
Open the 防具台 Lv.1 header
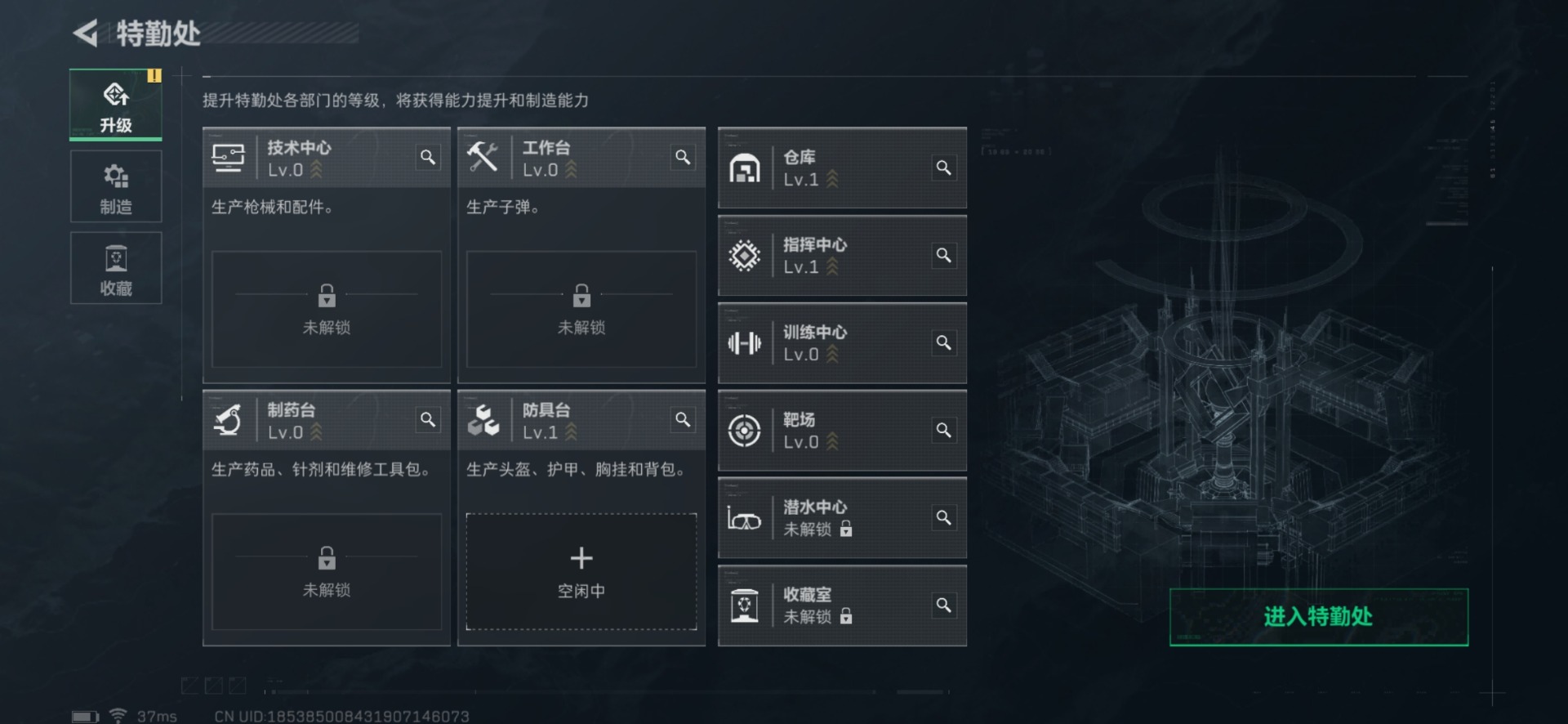581,419
